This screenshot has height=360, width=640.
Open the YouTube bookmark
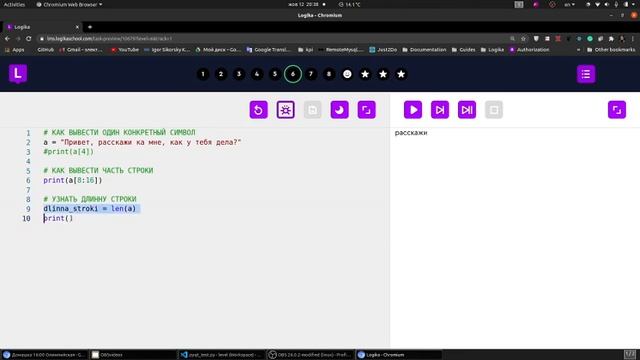tap(125, 50)
